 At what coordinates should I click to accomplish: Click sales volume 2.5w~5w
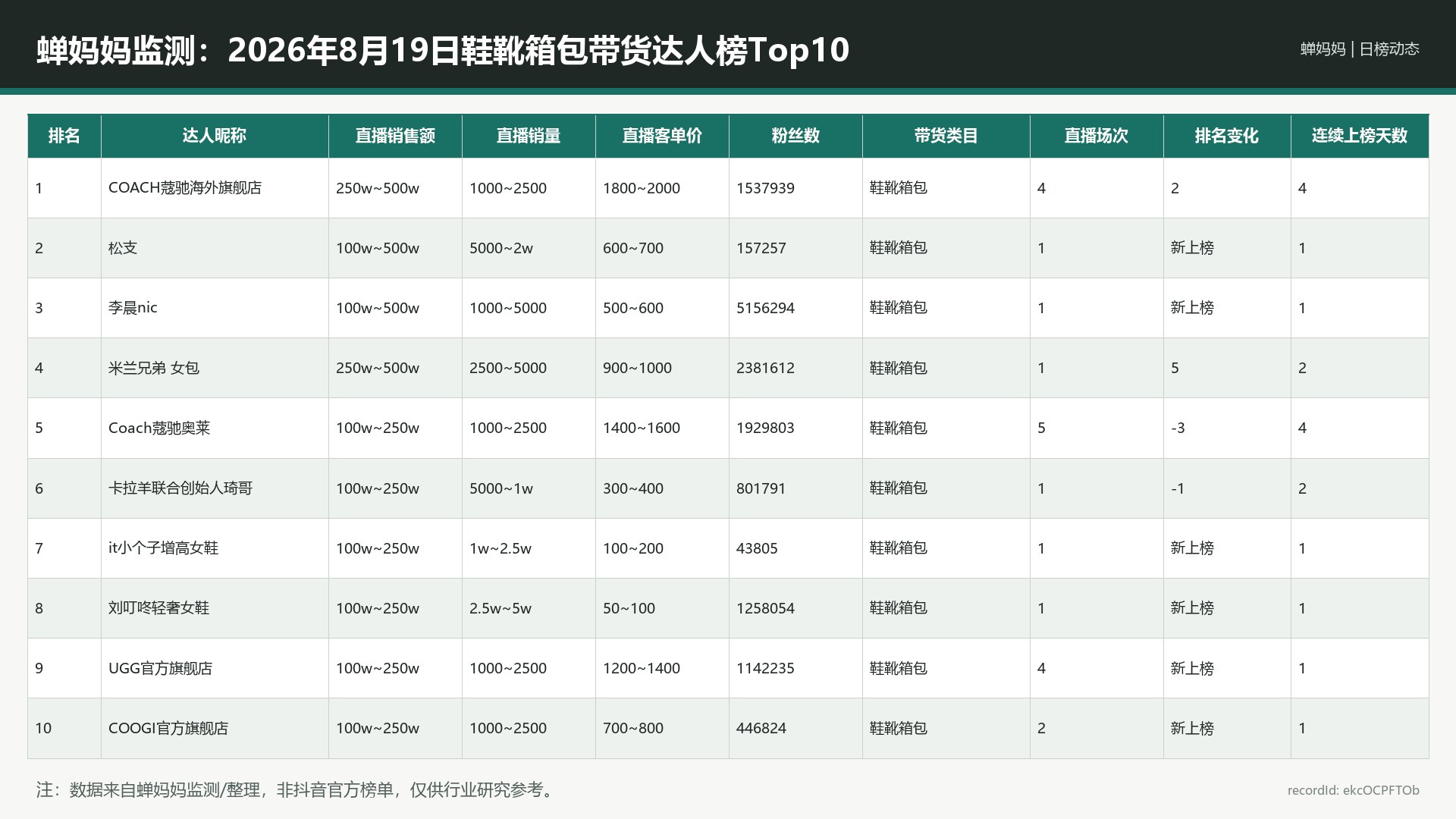[x=500, y=608]
